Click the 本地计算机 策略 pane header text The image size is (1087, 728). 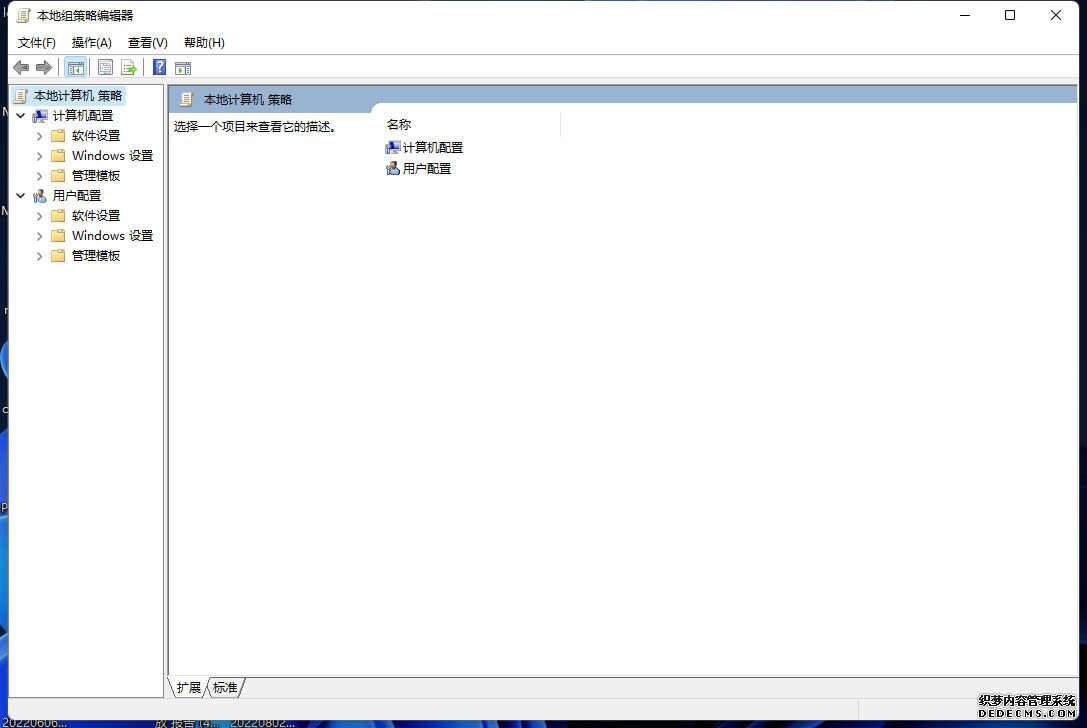(247, 100)
